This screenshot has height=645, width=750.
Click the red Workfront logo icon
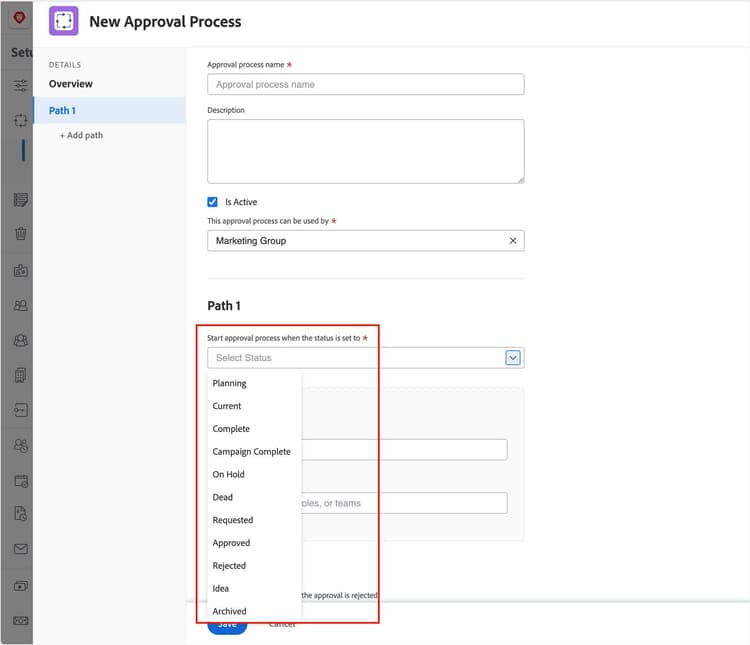tap(19, 18)
